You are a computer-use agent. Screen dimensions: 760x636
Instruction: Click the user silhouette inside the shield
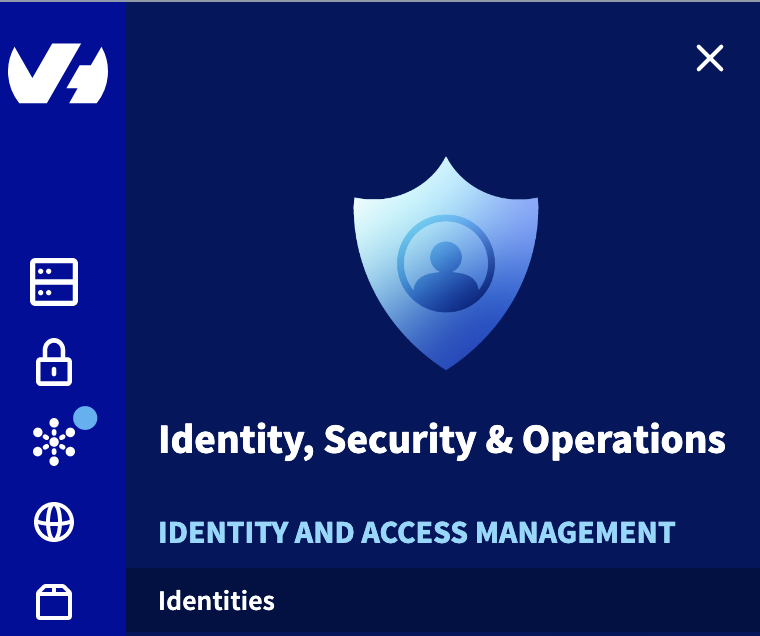point(445,272)
